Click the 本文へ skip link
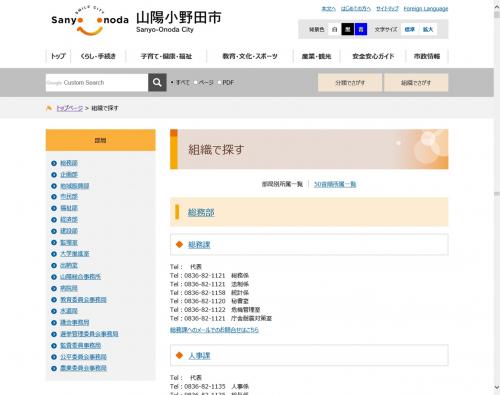The width and height of the screenshot is (500, 395). [328, 9]
